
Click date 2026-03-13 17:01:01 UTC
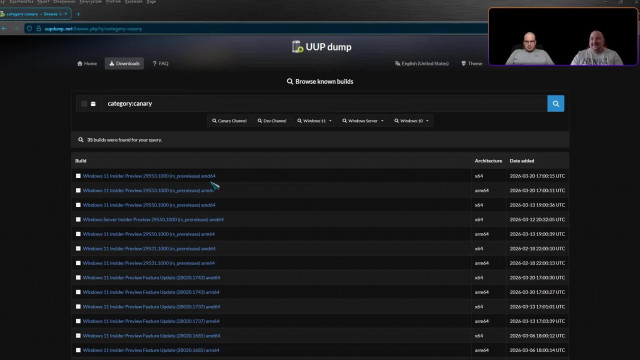point(537,307)
